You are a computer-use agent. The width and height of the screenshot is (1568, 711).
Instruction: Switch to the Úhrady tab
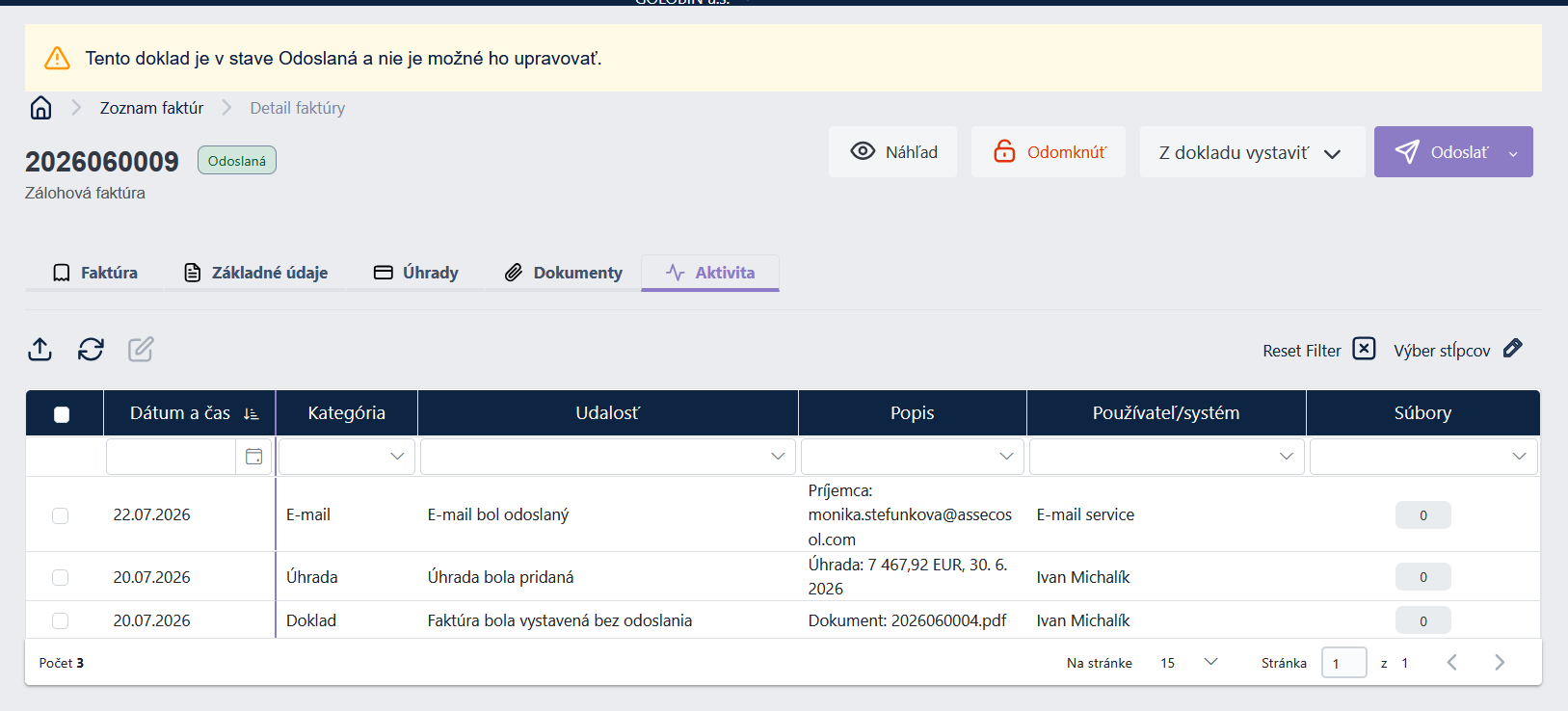click(416, 273)
